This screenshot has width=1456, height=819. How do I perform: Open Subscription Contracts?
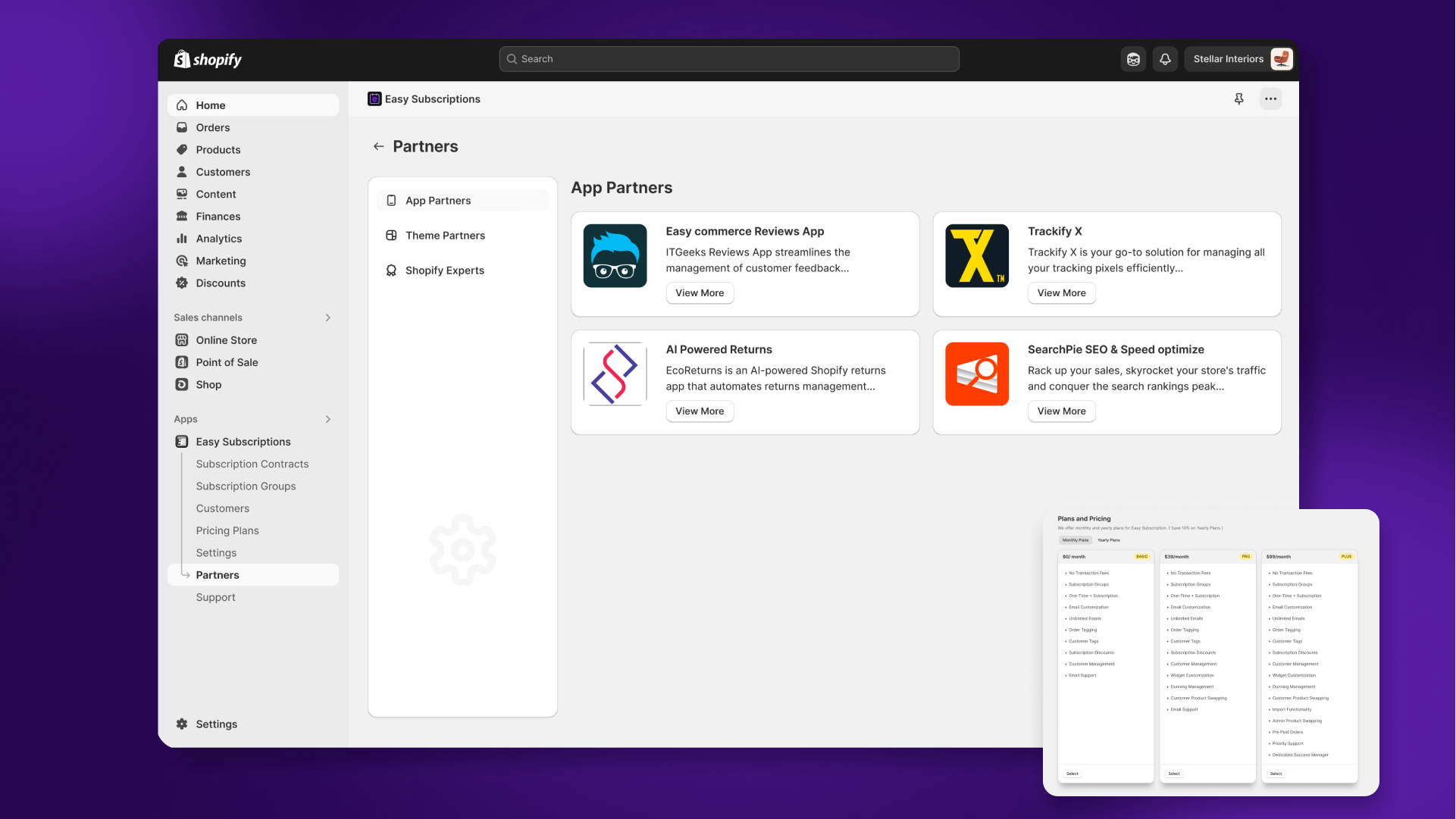point(252,464)
